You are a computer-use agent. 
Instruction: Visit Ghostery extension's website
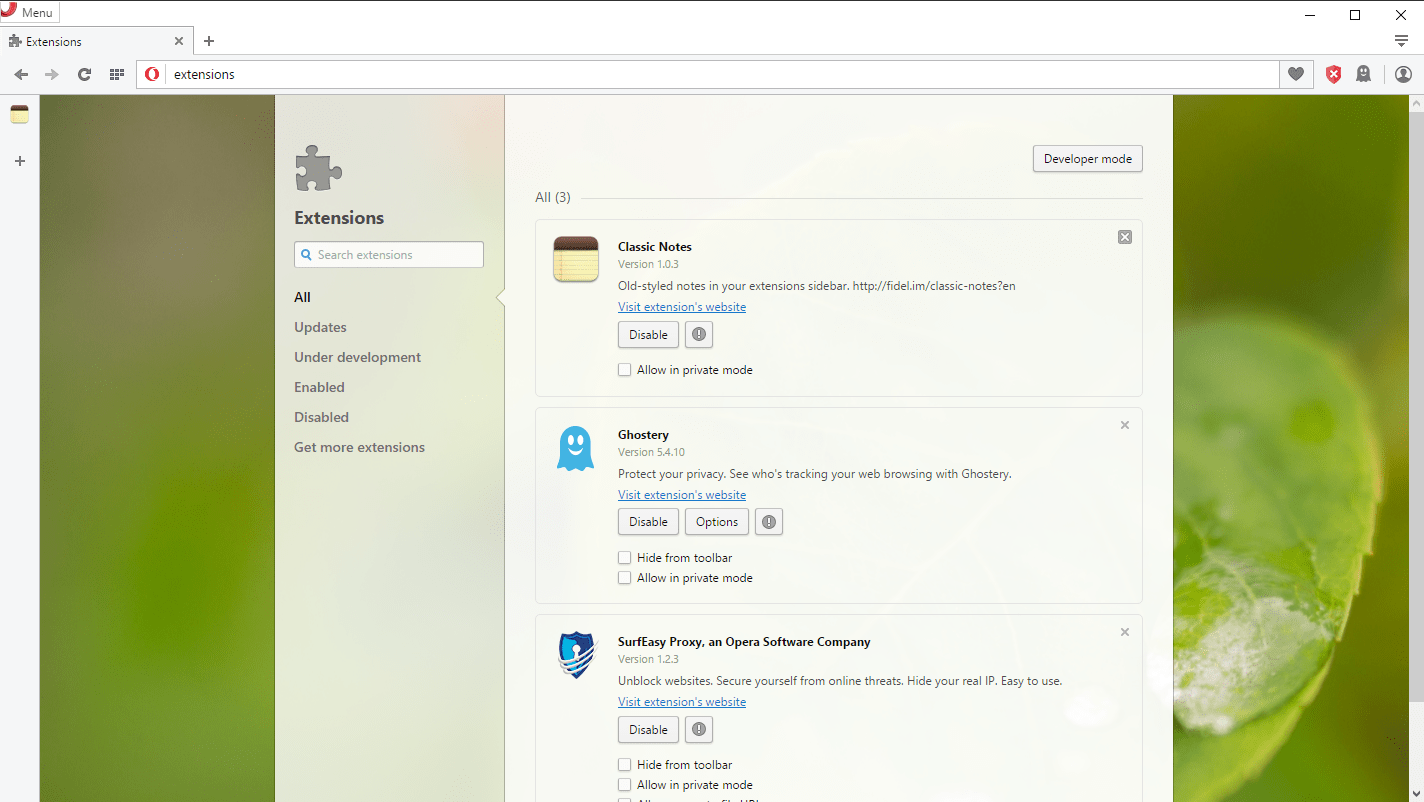(x=682, y=495)
